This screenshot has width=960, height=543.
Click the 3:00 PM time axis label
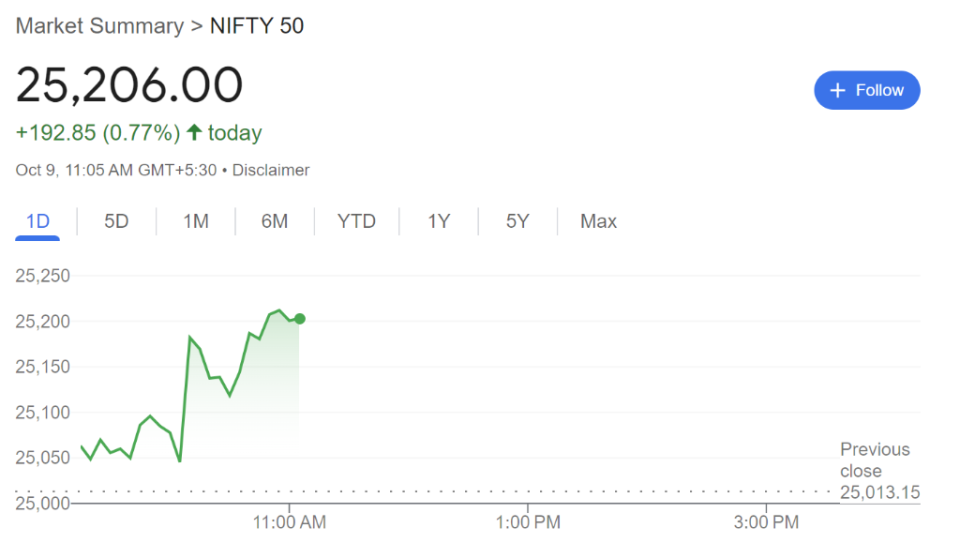[765, 521]
